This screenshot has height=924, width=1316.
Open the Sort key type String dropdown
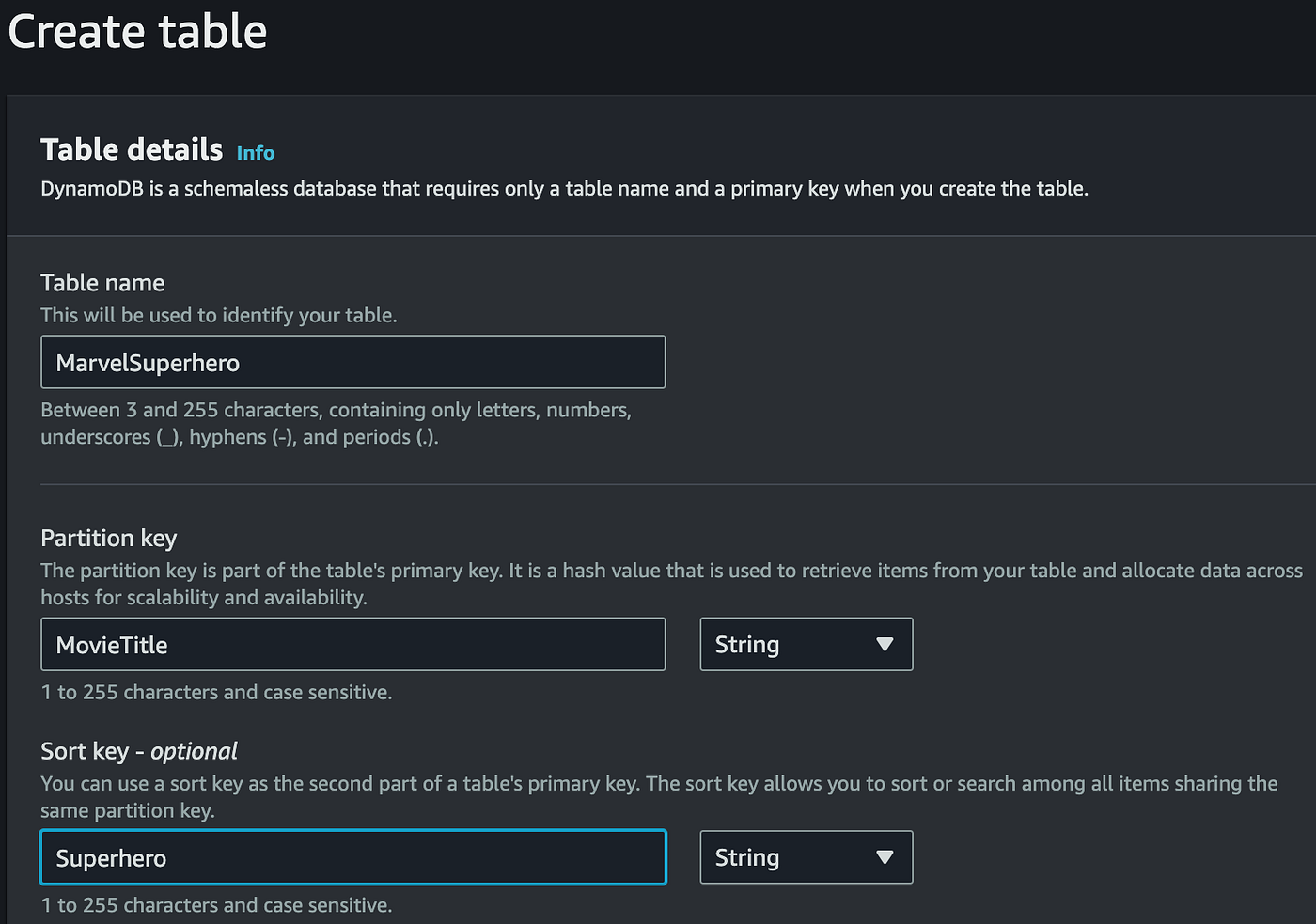point(805,857)
